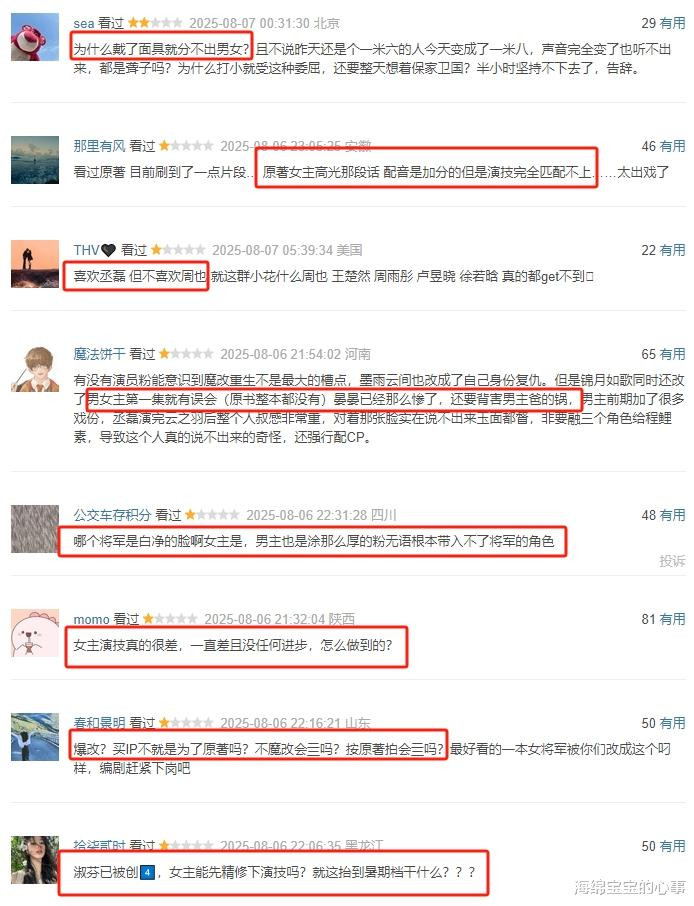This screenshot has height=906, width=694.
Task: Click the blue number 4 badge icon
Action: [x=147, y=872]
